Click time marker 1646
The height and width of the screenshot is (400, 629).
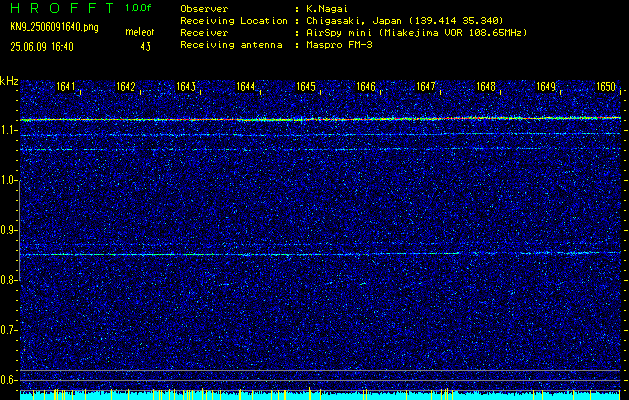tap(366, 87)
